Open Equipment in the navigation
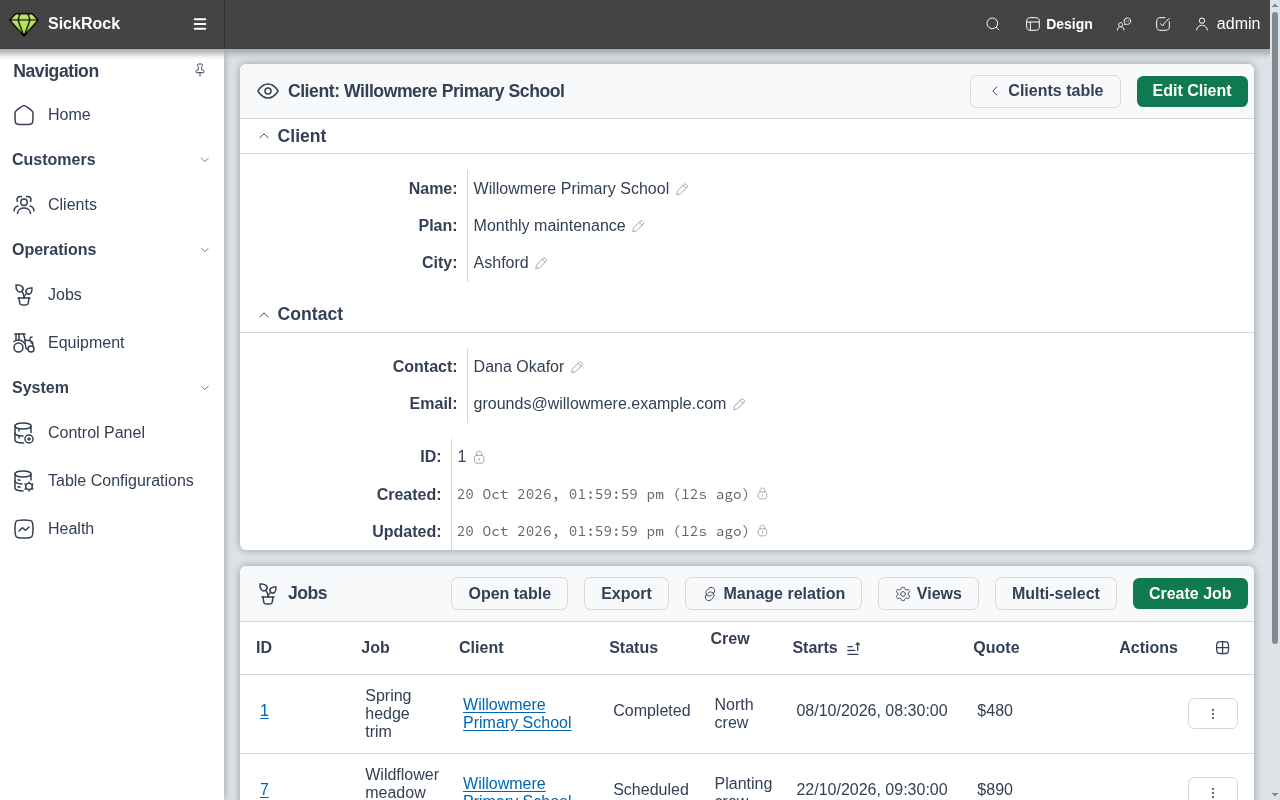This screenshot has height=800, width=1280. click(112, 343)
